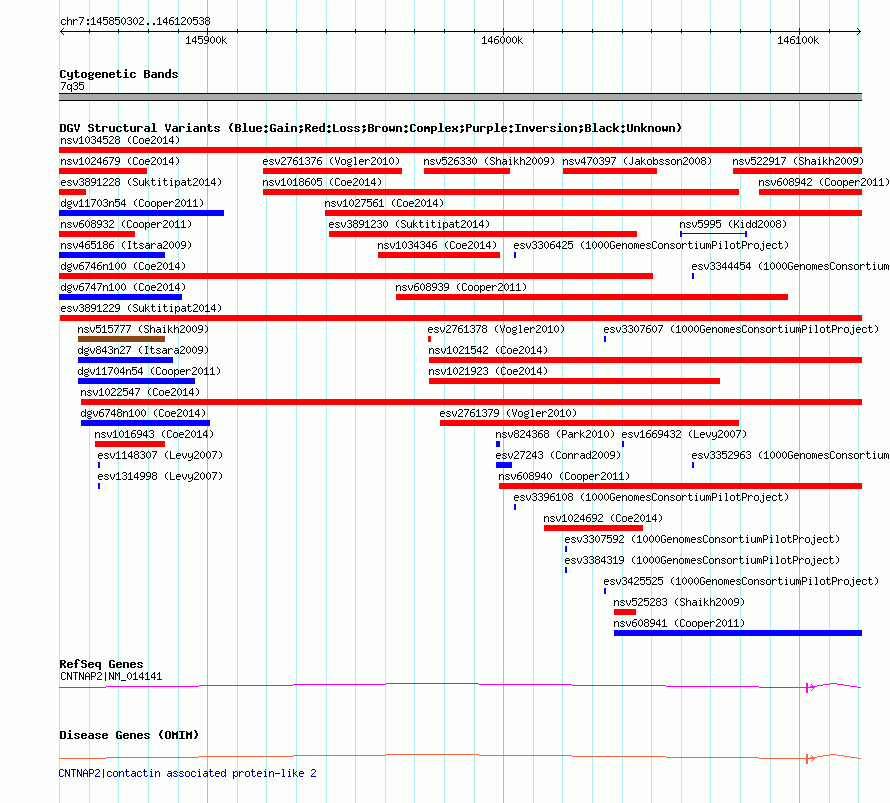Select dgv6747n100 (Coe2014) label
Image resolution: width=890 pixels, height=803 pixels.
[123, 287]
